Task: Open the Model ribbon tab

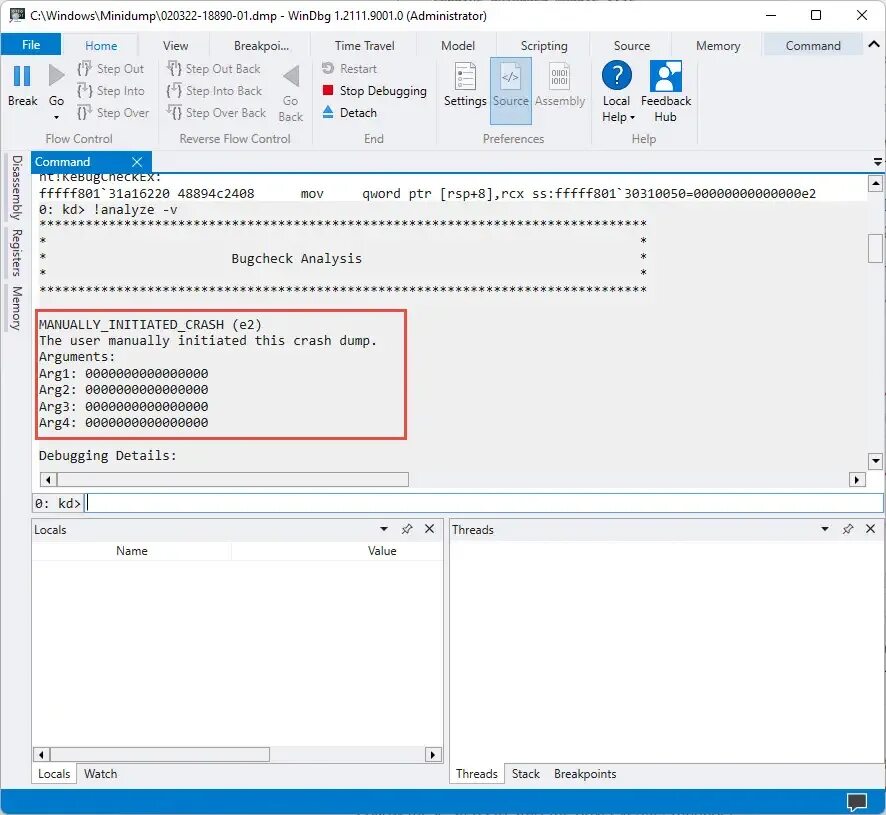Action: click(x=458, y=46)
